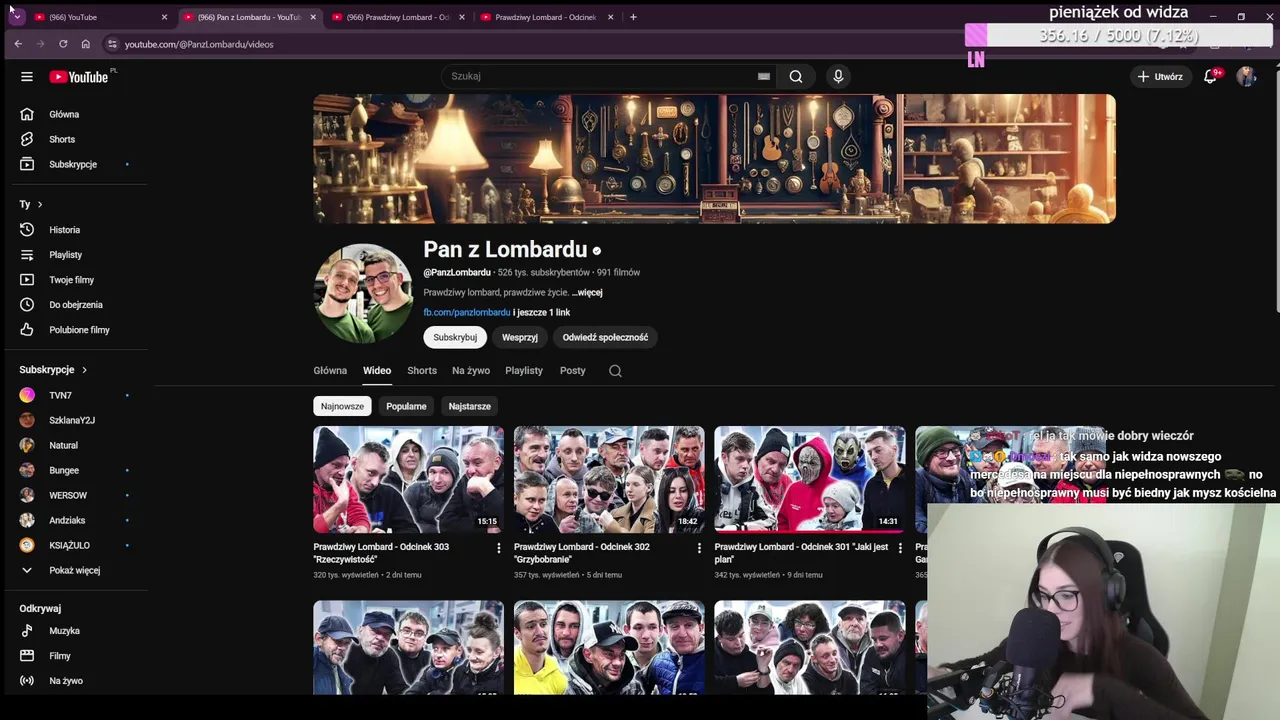Open Odcinek 301 video thumbnail
The height and width of the screenshot is (720, 1280).
pos(810,480)
